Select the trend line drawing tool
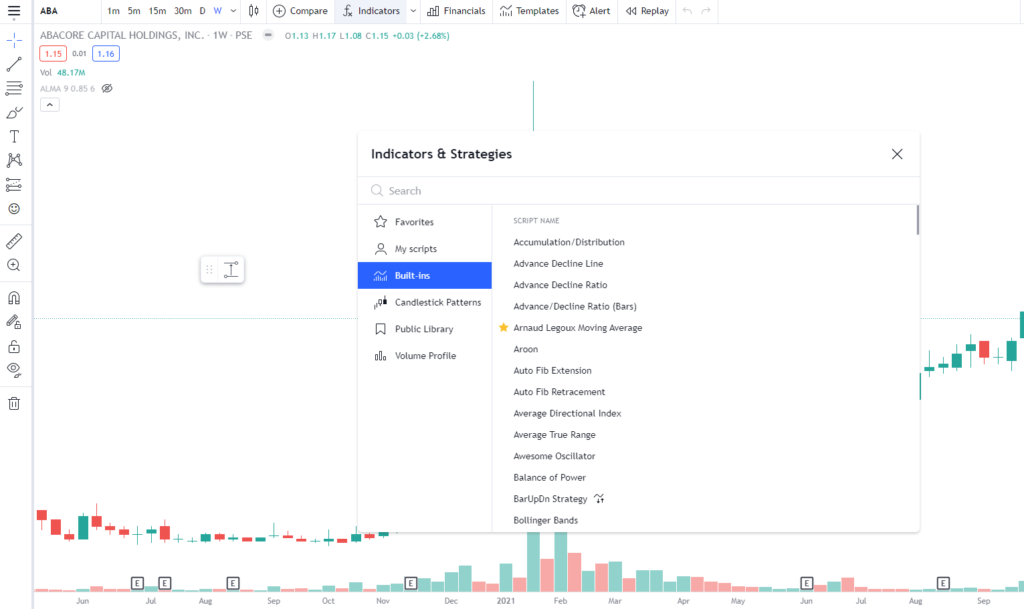 coord(14,64)
